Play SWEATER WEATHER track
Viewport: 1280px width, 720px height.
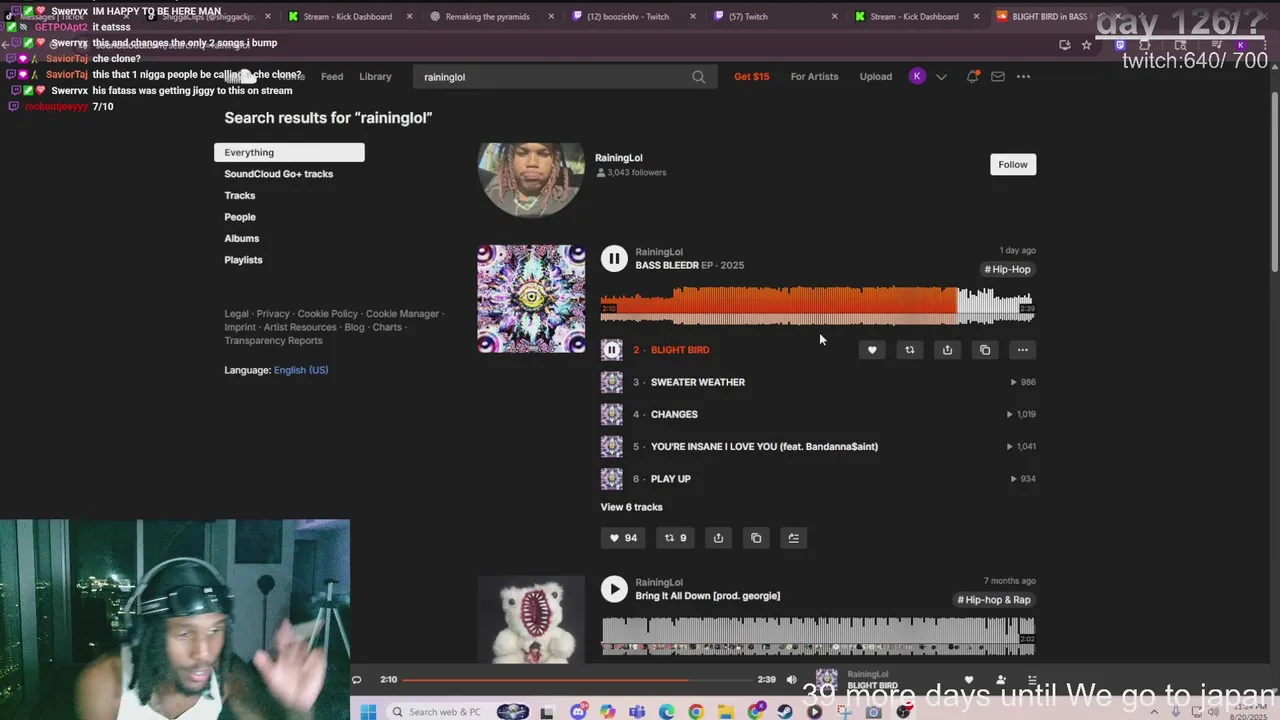coord(697,382)
